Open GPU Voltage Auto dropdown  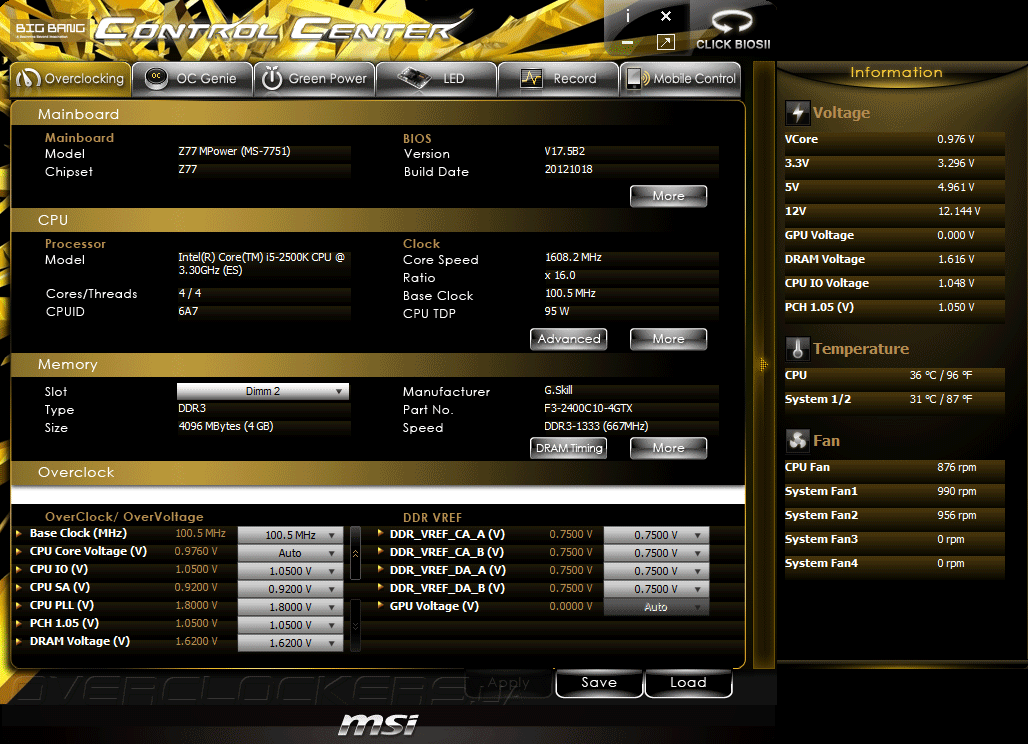pos(656,607)
